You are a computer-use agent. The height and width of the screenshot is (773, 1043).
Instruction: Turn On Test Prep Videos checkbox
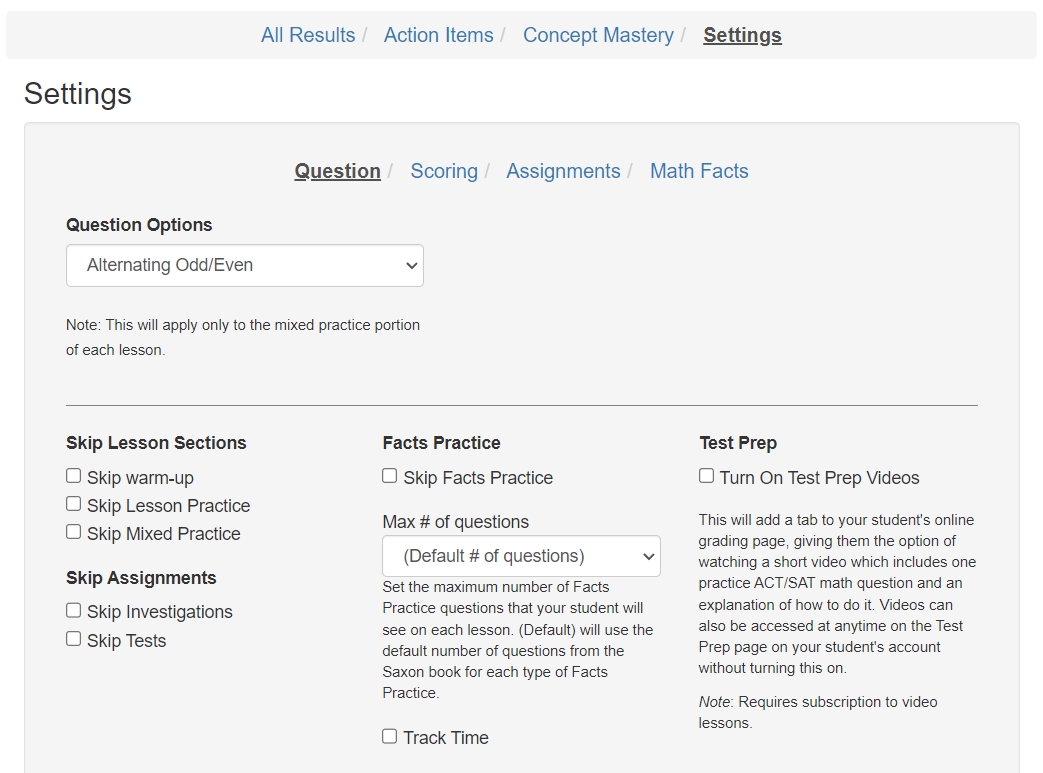706,476
